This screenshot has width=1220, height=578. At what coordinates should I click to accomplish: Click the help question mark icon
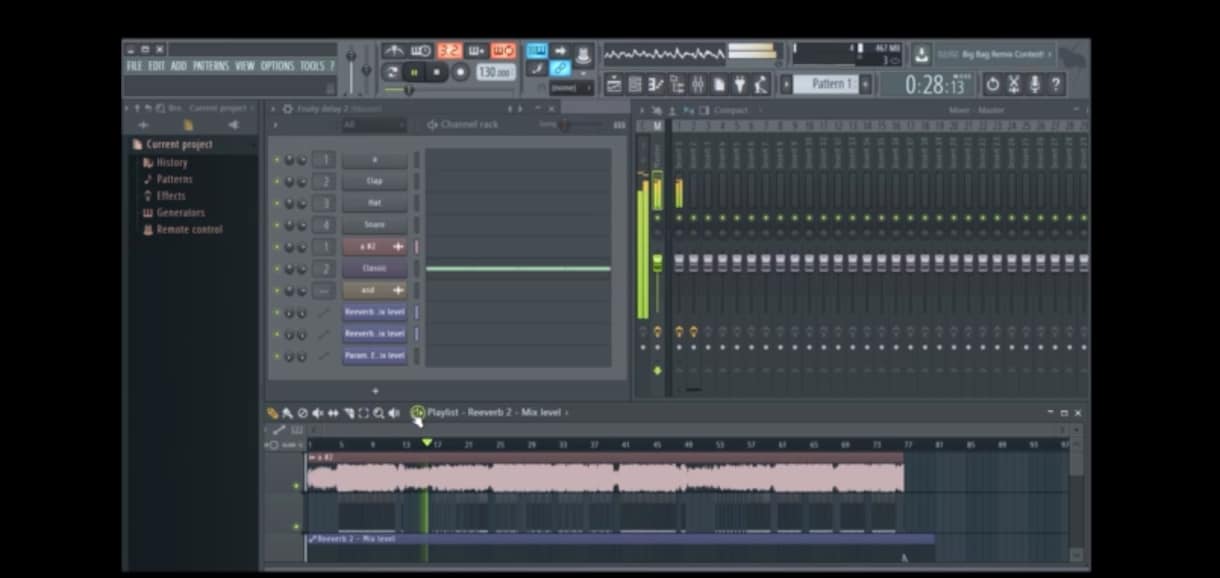(1056, 84)
